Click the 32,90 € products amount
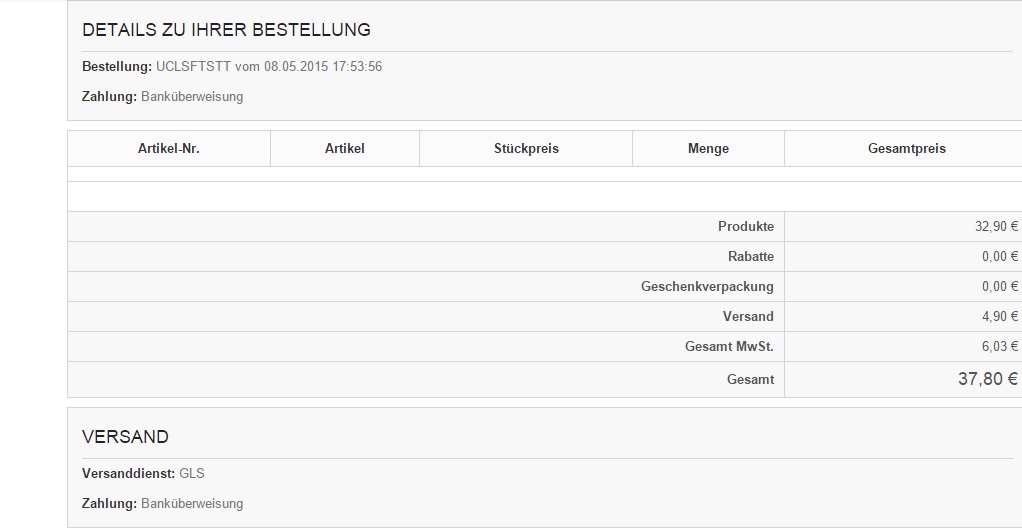 [996, 227]
